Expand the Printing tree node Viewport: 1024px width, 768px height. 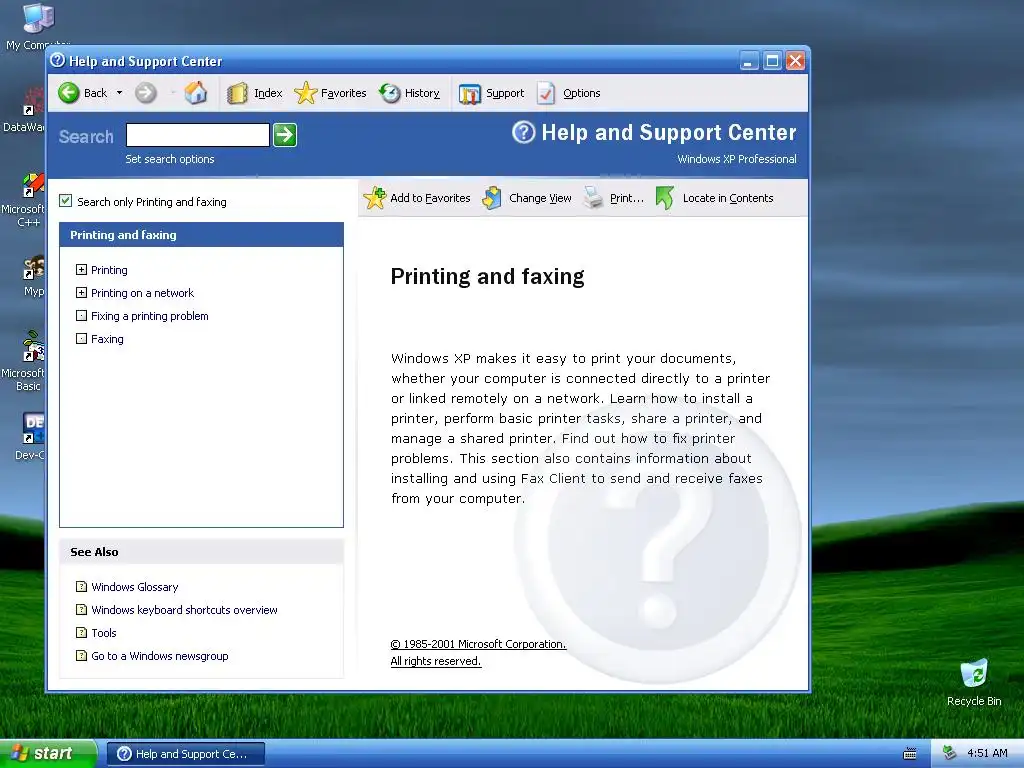tap(81, 270)
